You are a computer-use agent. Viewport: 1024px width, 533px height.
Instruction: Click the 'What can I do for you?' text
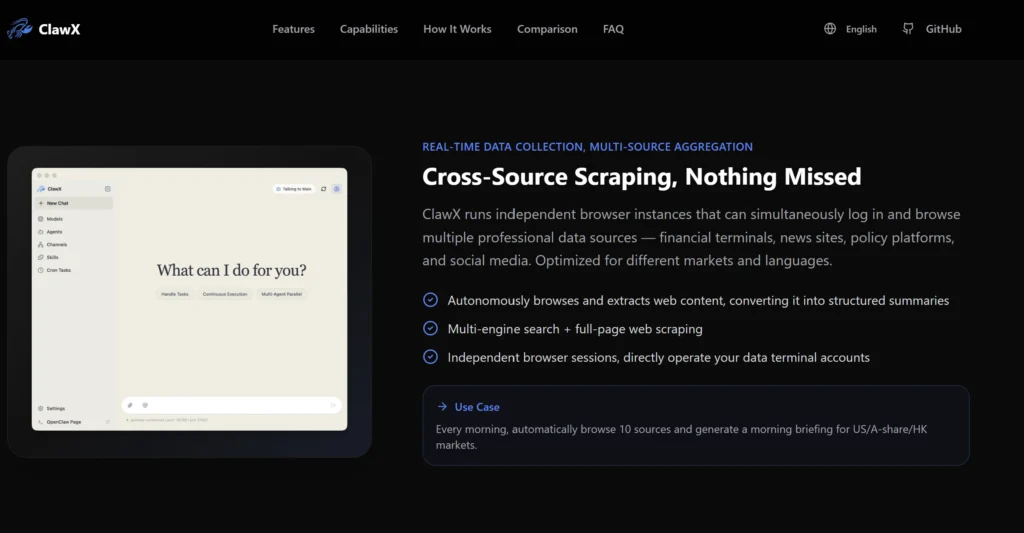(x=231, y=270)
